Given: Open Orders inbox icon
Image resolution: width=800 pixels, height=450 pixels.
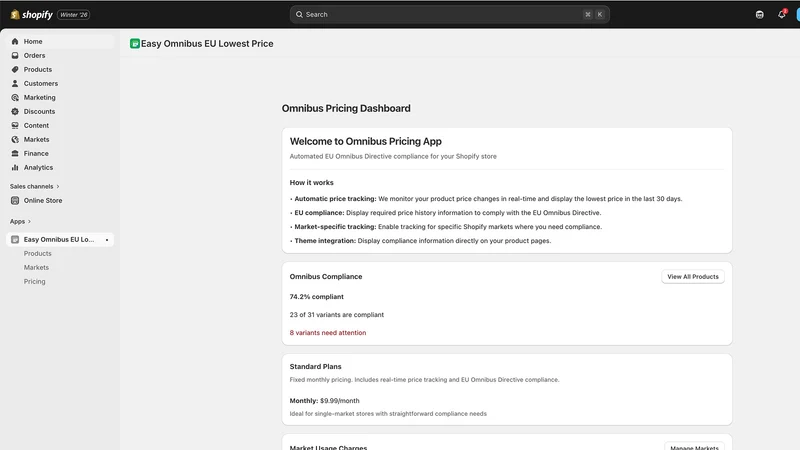Looking at the screenshot, I should (15, 55).
